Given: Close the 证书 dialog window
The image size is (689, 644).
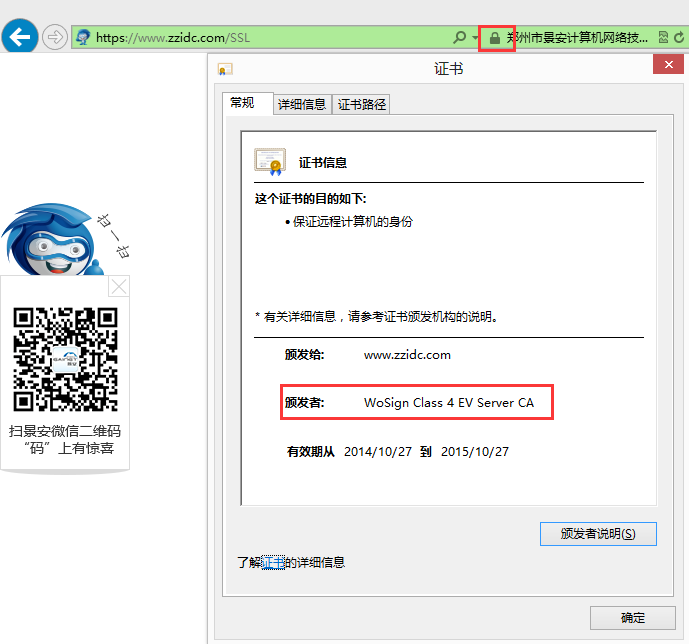Looking at the screenshot, I should pyautogui.click(x=668, y=65).
